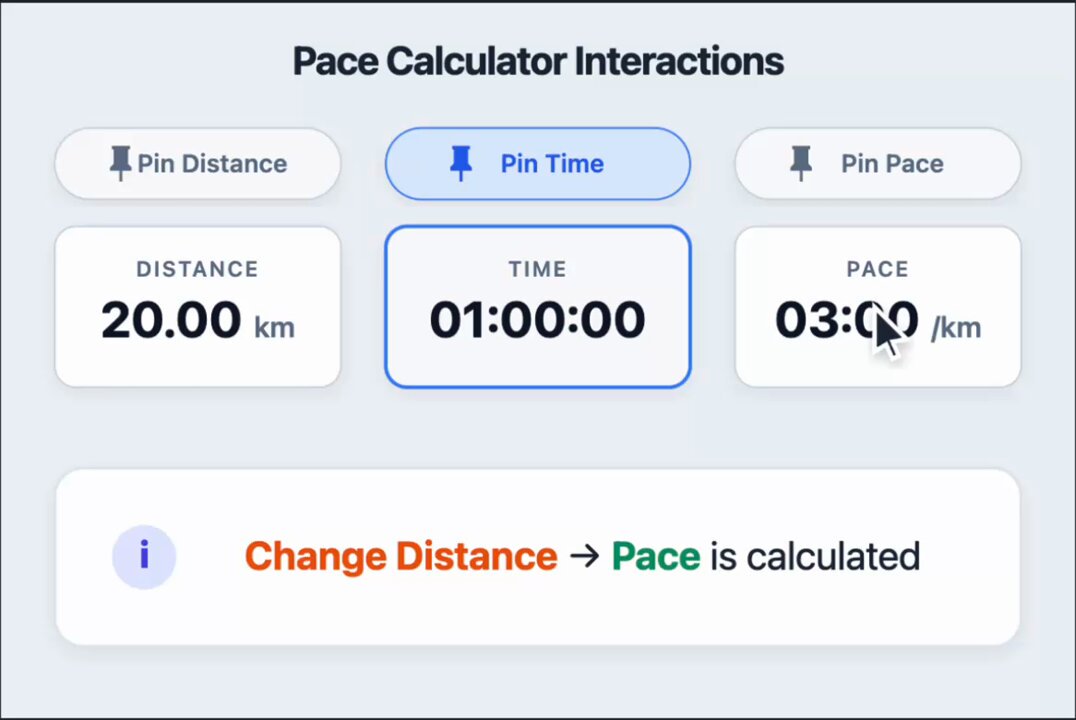Click the Pace Calculator Interactions heading

pos(538,61)
